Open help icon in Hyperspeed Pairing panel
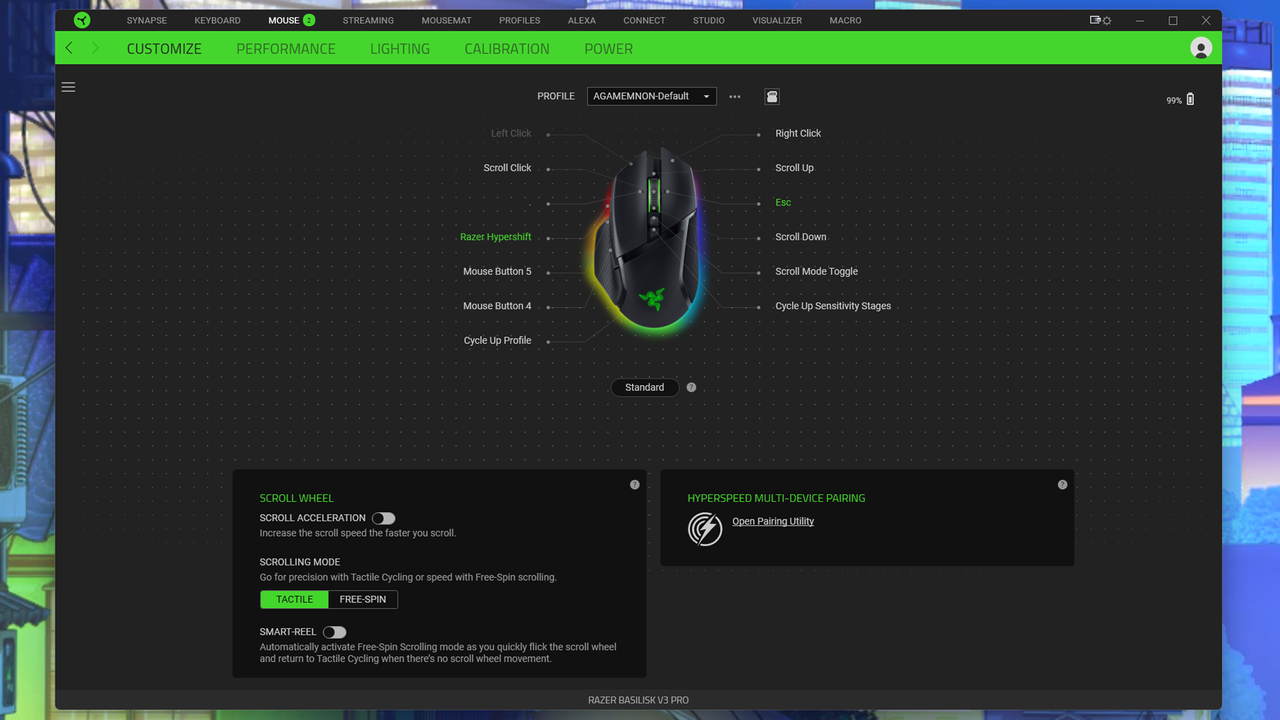The width and height of the screenshot is (1280, 720). tap(1062, 485)
